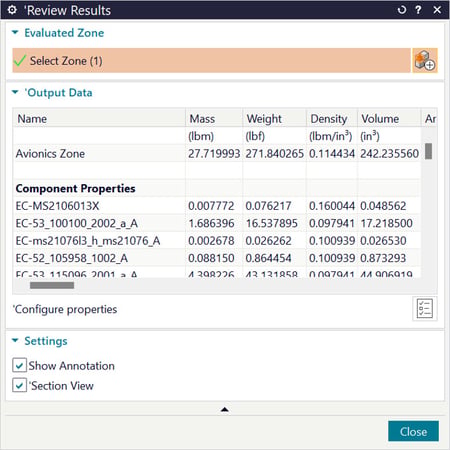Collapse the Evaluated Zone section
Viewport: 450px width, 450px height.
(x=15, y=32)
